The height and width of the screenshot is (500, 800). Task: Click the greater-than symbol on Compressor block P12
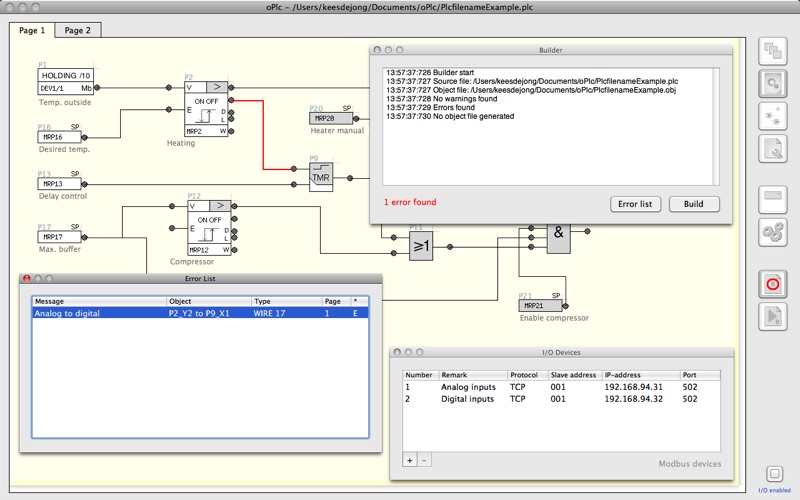click(220, 206)
